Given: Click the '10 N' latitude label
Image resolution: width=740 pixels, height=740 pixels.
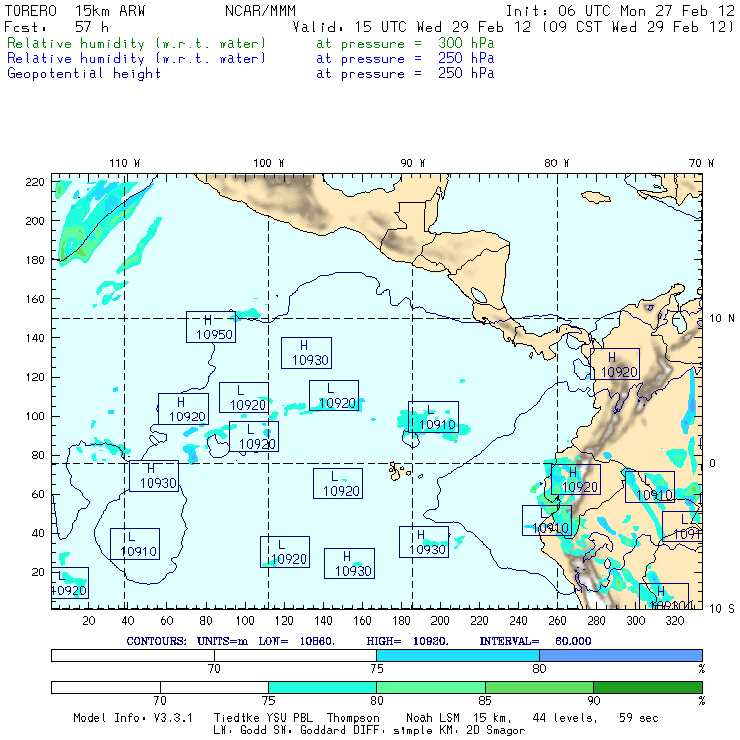Looking at the screenshot, I should pyautogui.click(x=722, y=319).
